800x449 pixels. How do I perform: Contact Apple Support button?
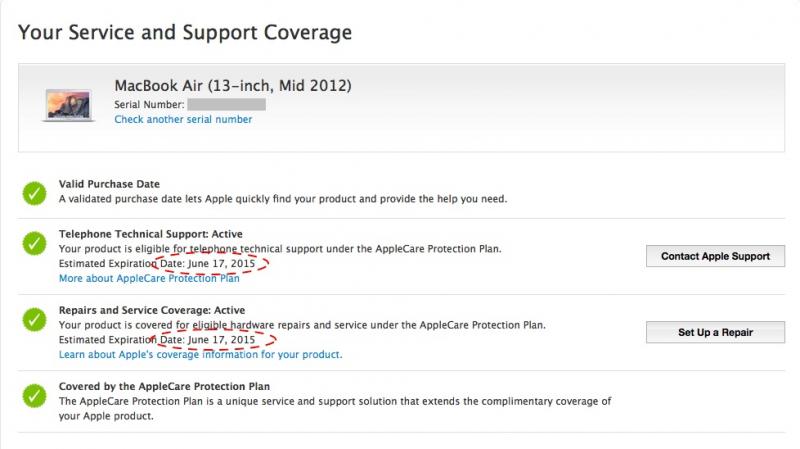point(715,256)
